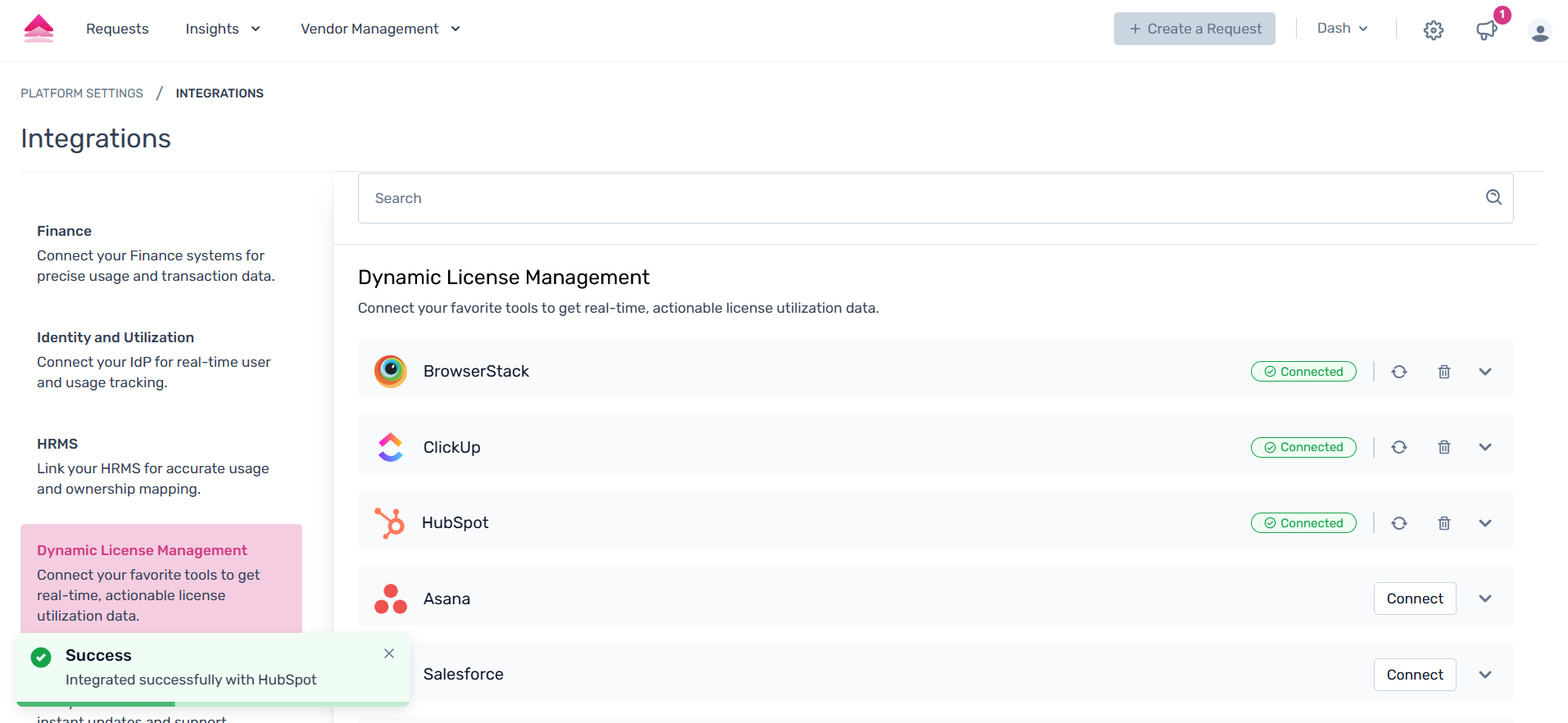Image resolution: width=1568 pixels, height=723 pixels.
Task: Select Identity and Utilization category
Action: 161,360
